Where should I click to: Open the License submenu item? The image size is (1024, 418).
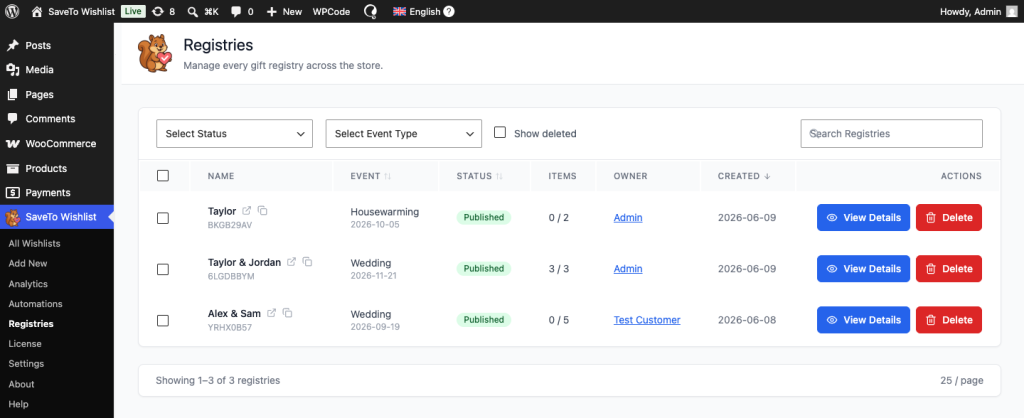click(x=25, y=344)
